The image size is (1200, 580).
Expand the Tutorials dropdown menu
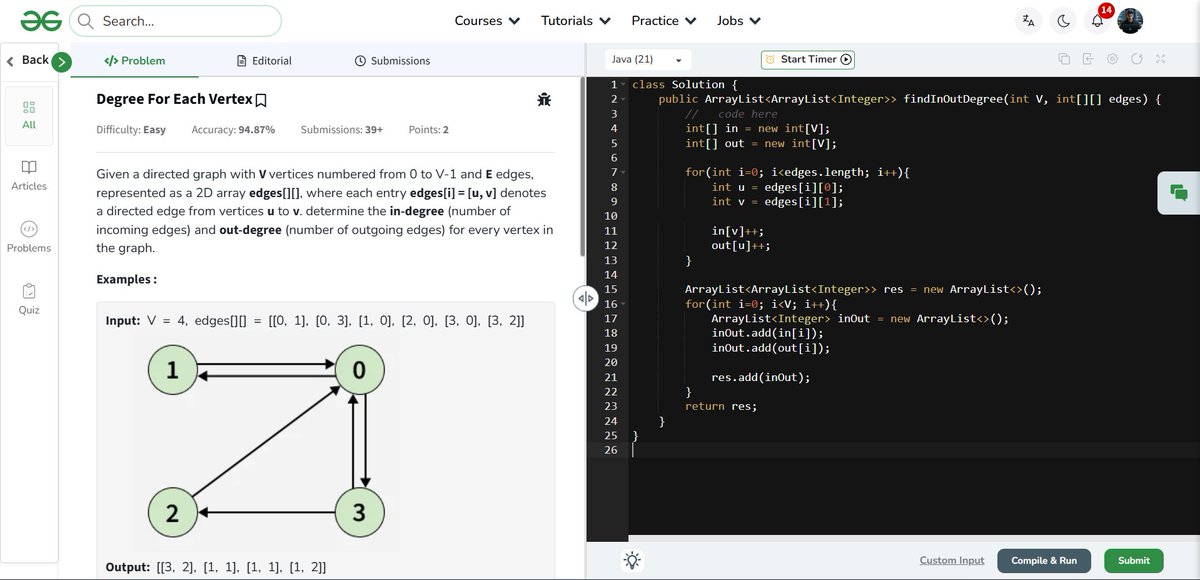tap(575, 20)
